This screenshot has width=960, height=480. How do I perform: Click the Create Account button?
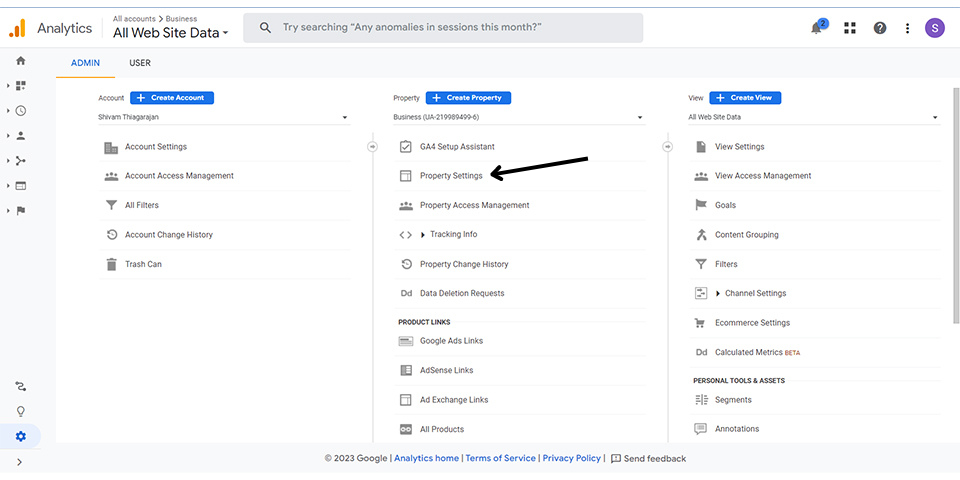coord(172,98)
